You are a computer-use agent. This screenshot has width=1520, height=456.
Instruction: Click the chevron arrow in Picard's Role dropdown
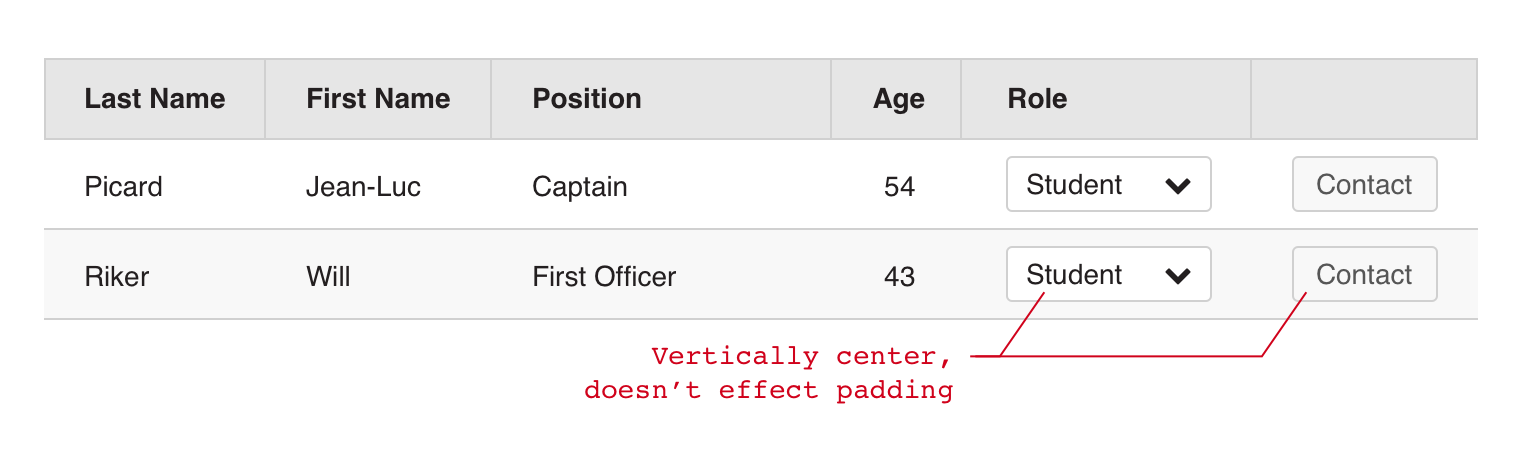click(1178, 186)
